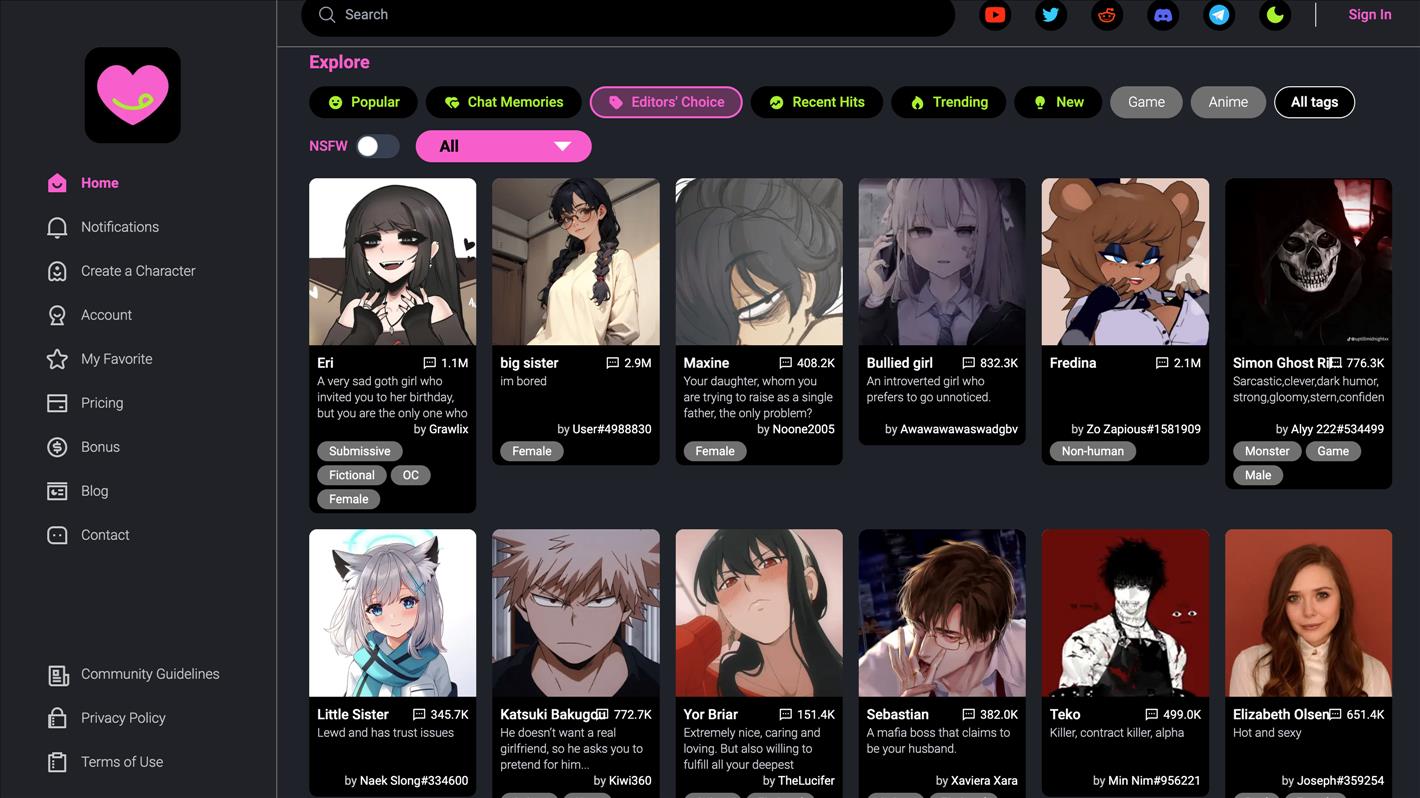Click the My Favorite star icon
Viewport: 1420px width, 798px height.
click(x=57, y=359)
